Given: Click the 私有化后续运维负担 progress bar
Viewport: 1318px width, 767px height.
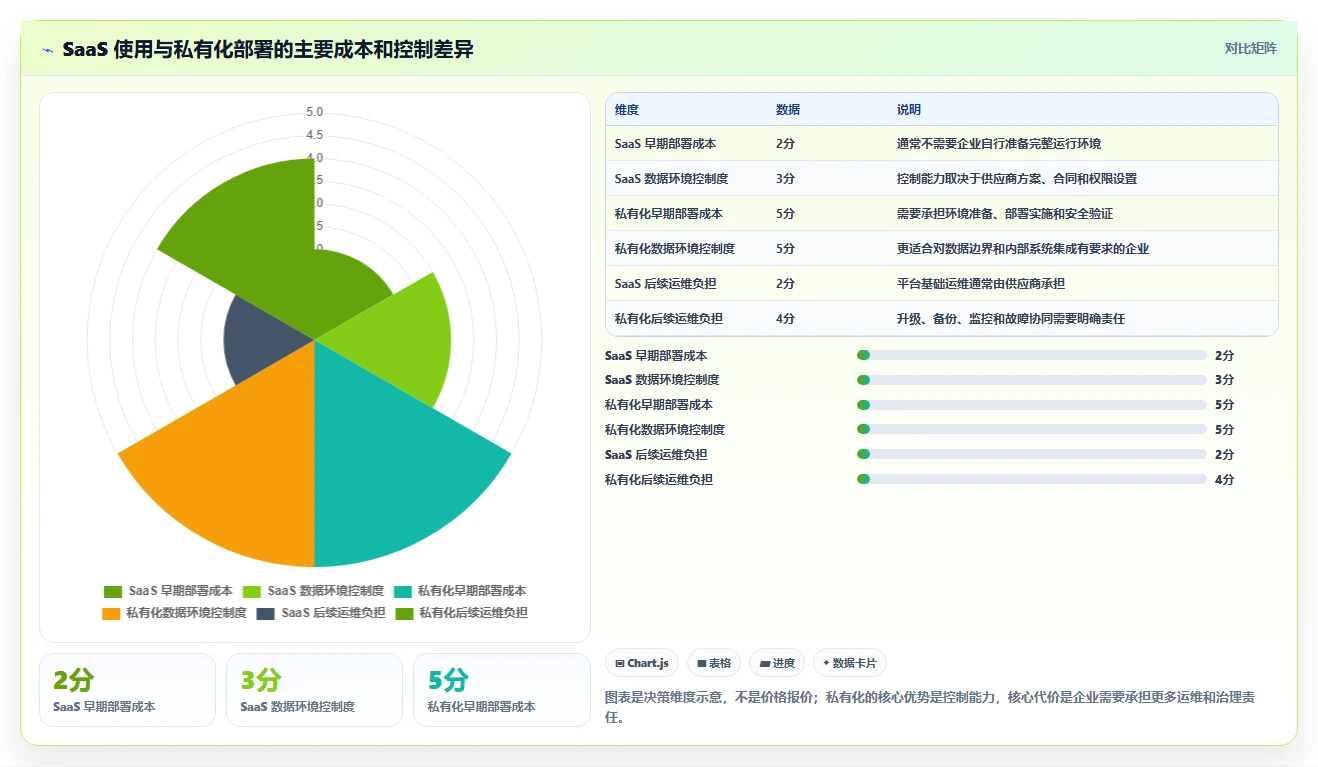Looking at the screenshot, I should pyautogui.click(x=1031, y=479).
